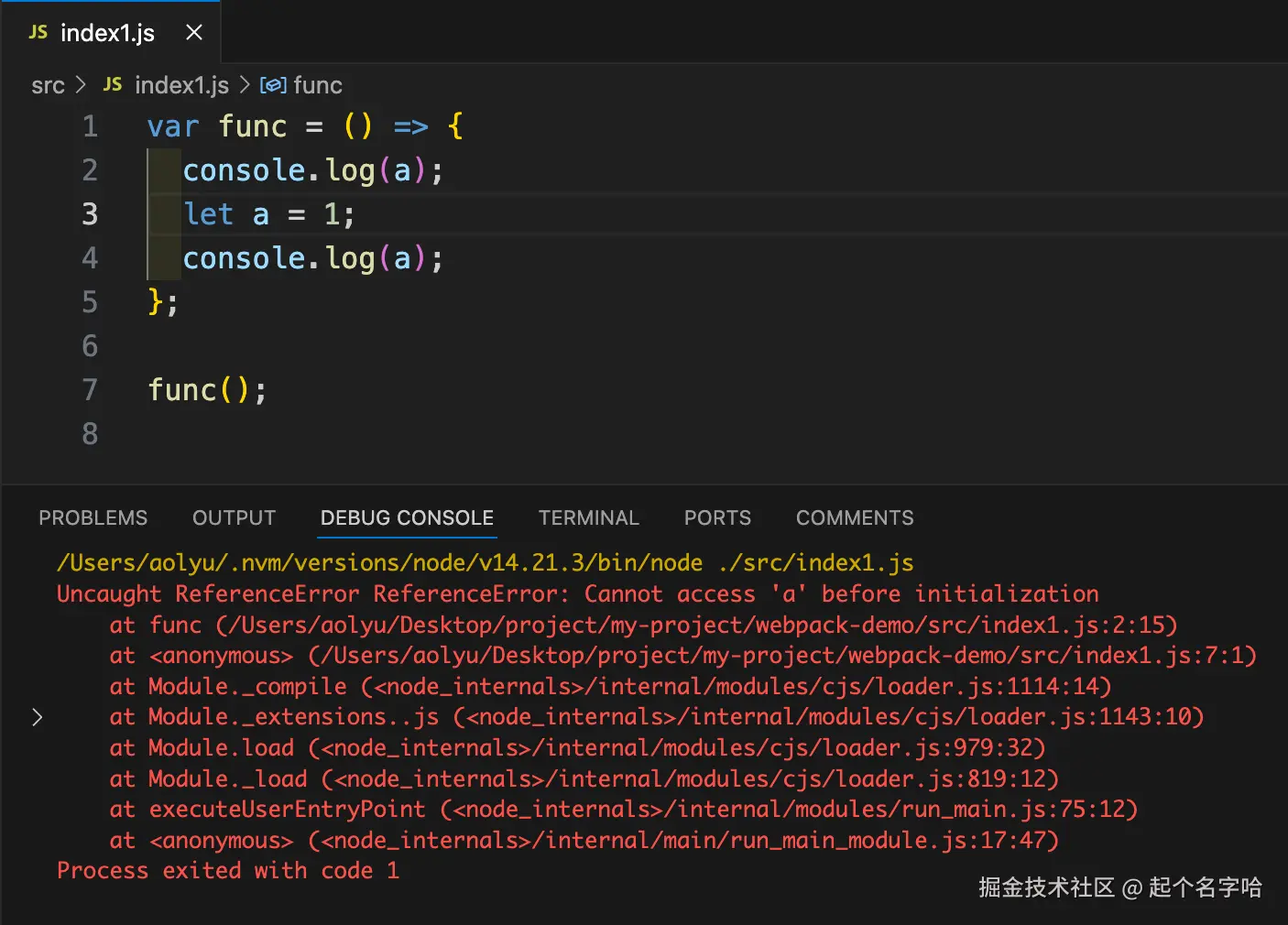Click line number 7 in the editor gutter
This screenshot has width=1288, height=925.
[90, 390]
